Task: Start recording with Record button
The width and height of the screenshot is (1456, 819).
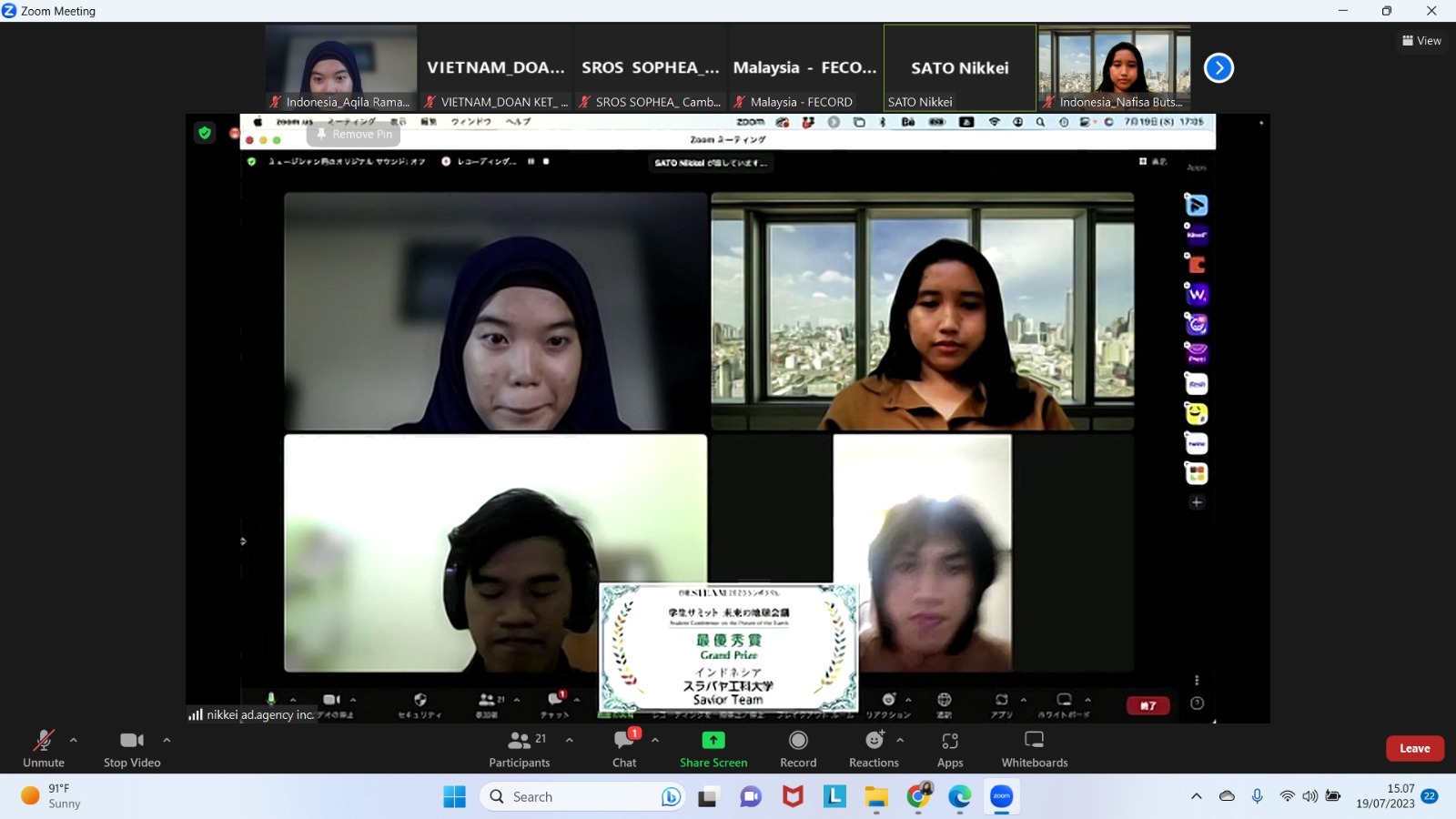Action: point(798,748)
